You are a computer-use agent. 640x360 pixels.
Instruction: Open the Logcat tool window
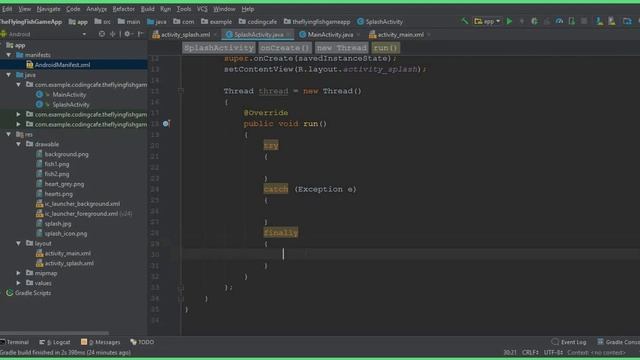point(55,342)
